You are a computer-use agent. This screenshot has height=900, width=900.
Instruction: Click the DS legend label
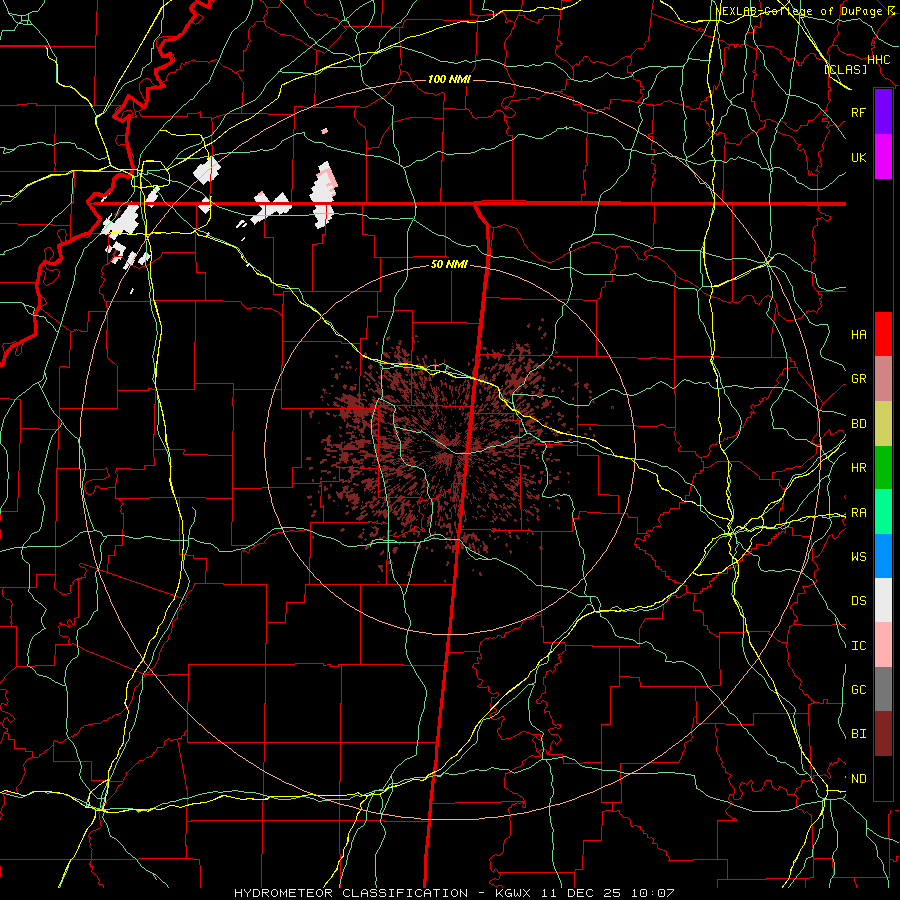click(x=858, y=601)
